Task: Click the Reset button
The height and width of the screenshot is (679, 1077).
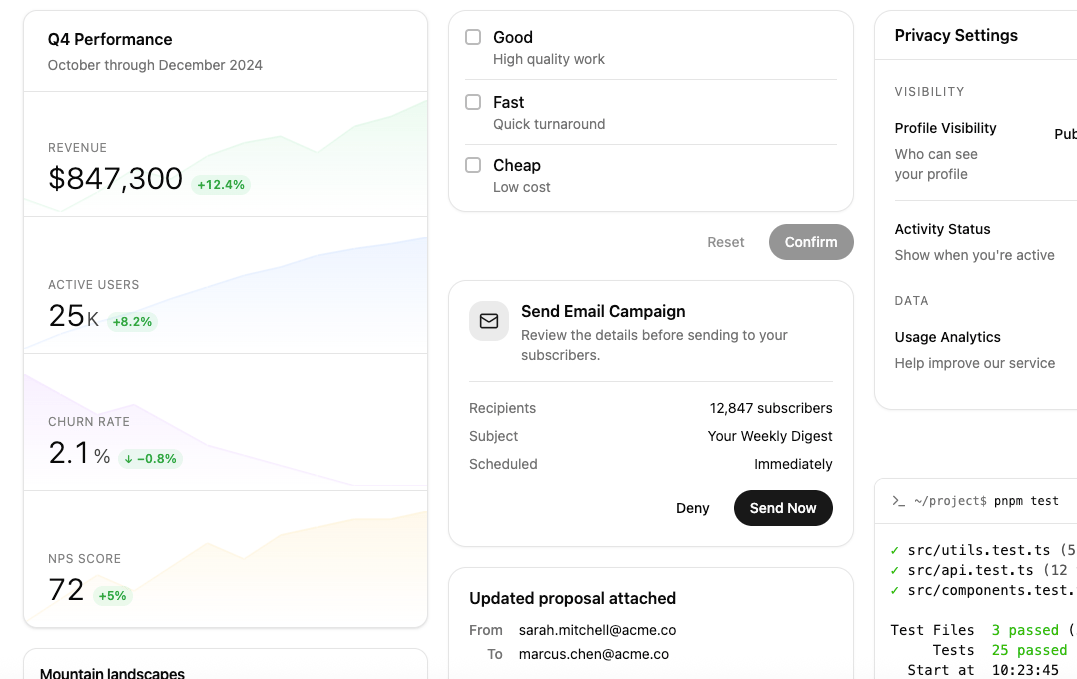Action: [x=725, y=242]
